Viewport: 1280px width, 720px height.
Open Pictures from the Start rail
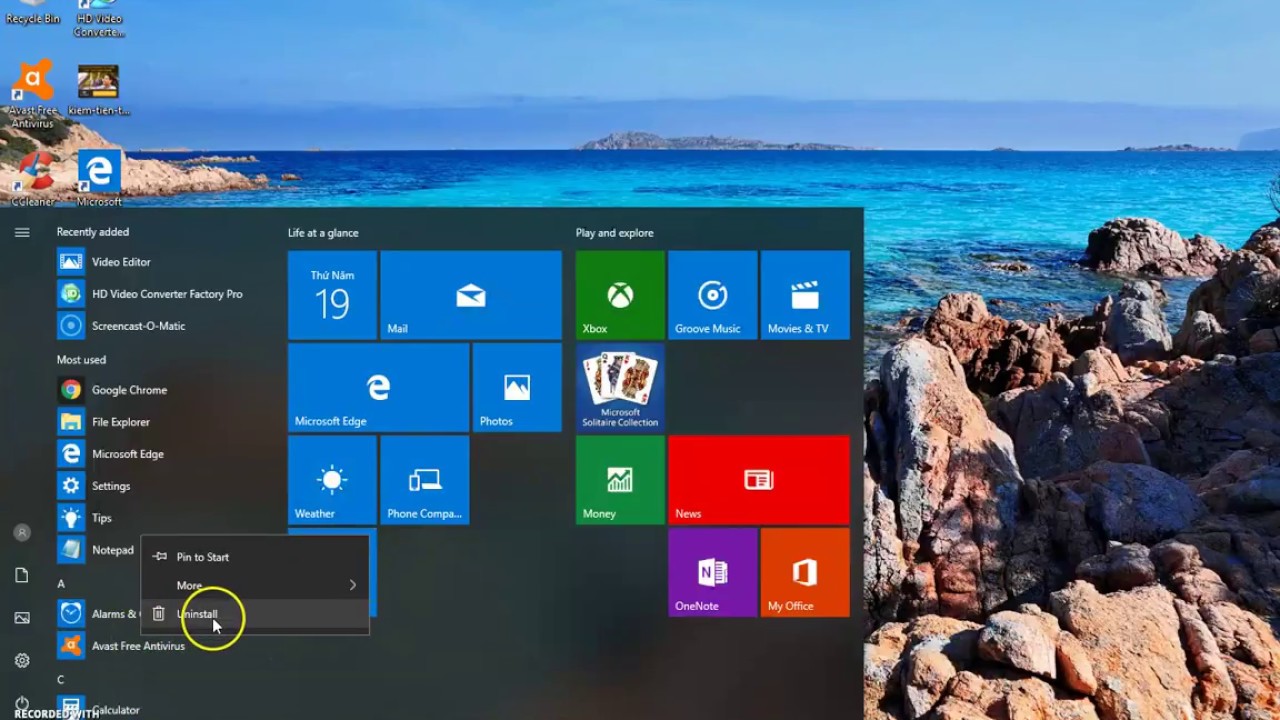coord(22,618)
